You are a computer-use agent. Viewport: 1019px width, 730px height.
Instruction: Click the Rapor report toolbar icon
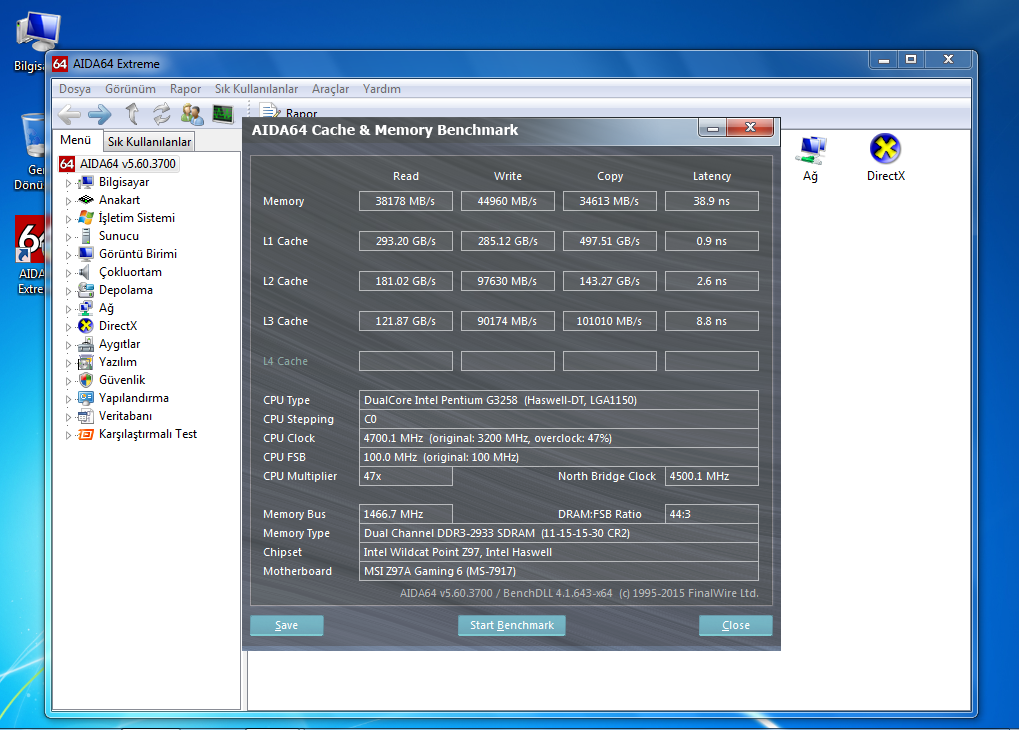270,111
